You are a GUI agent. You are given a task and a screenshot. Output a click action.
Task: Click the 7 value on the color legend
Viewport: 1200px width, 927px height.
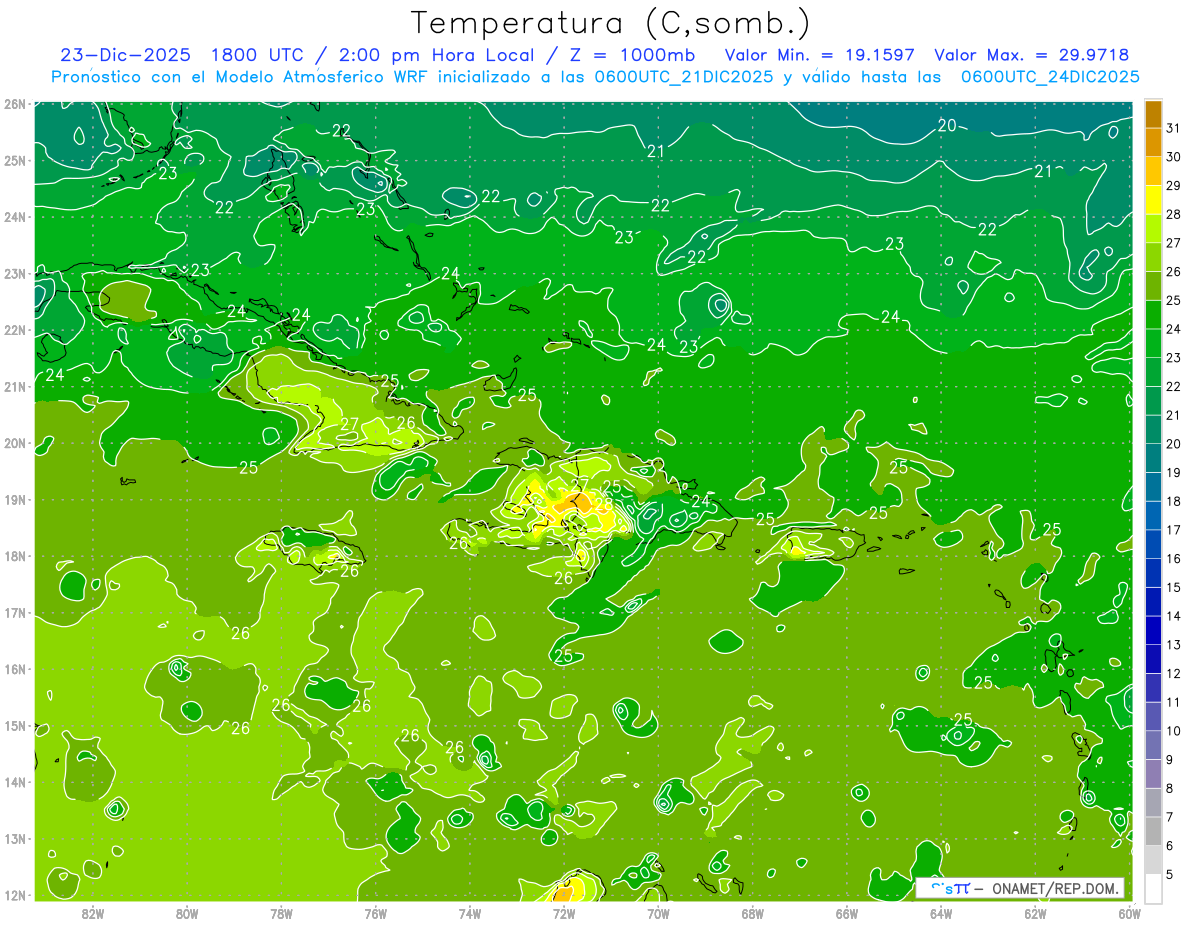click(1170, 817)
